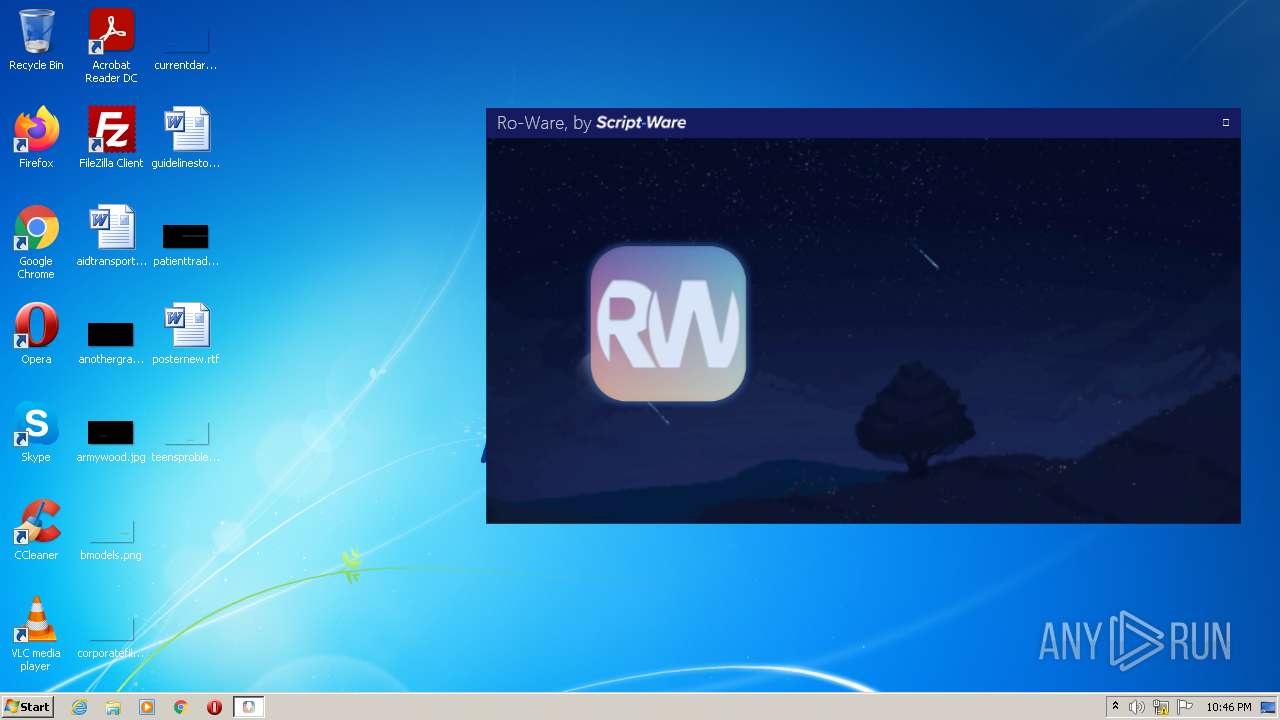Select the corporatefil file icon
Screen dimensions: 1280x720
click(111, 636)
